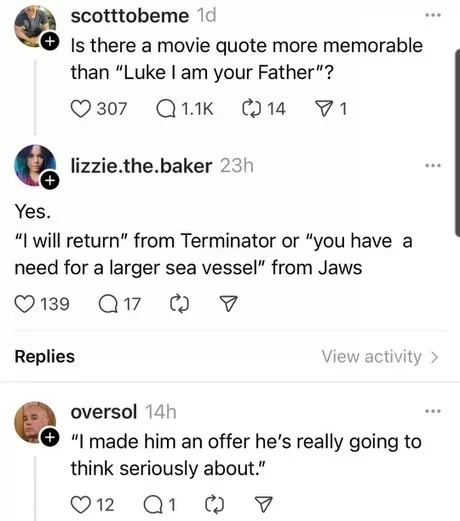
Task: Repost scotttobeme's post showing 14 reposts
Action: click(251, 109)
